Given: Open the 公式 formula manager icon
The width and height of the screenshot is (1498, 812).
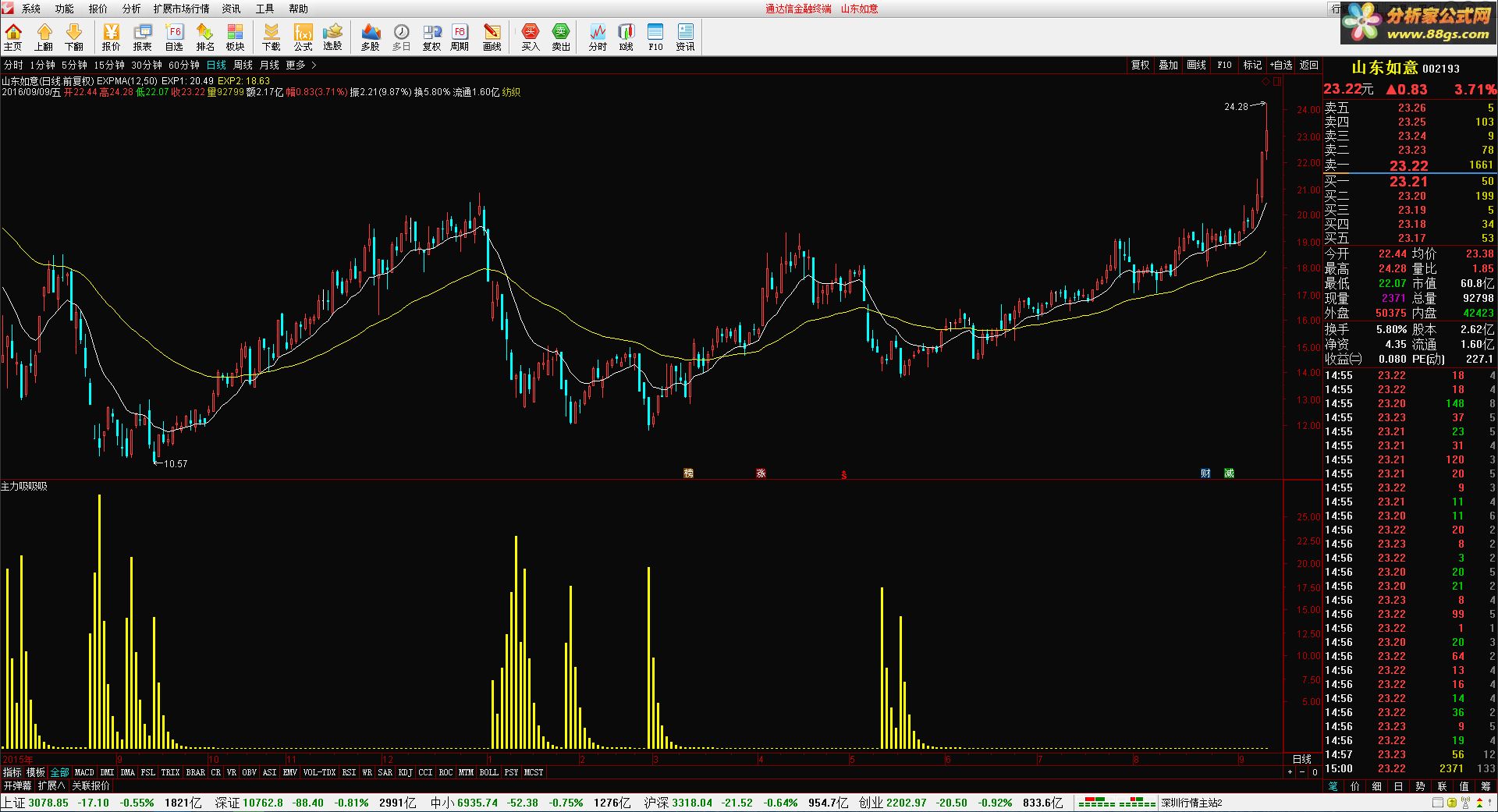Looking at the screenshot, I should click(303, 37).
